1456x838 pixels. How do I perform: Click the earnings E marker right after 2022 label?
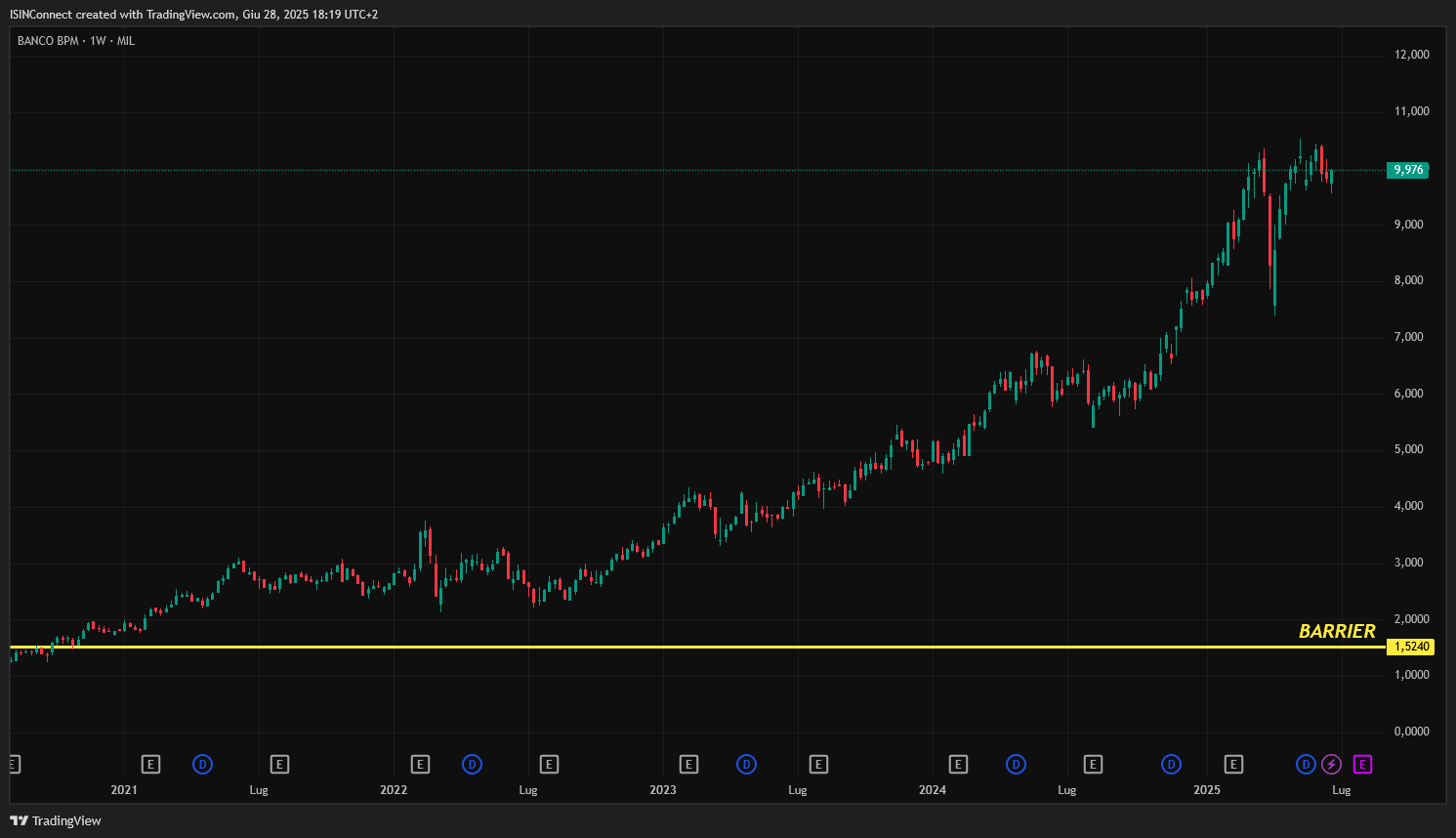click(x=420, y=765)
